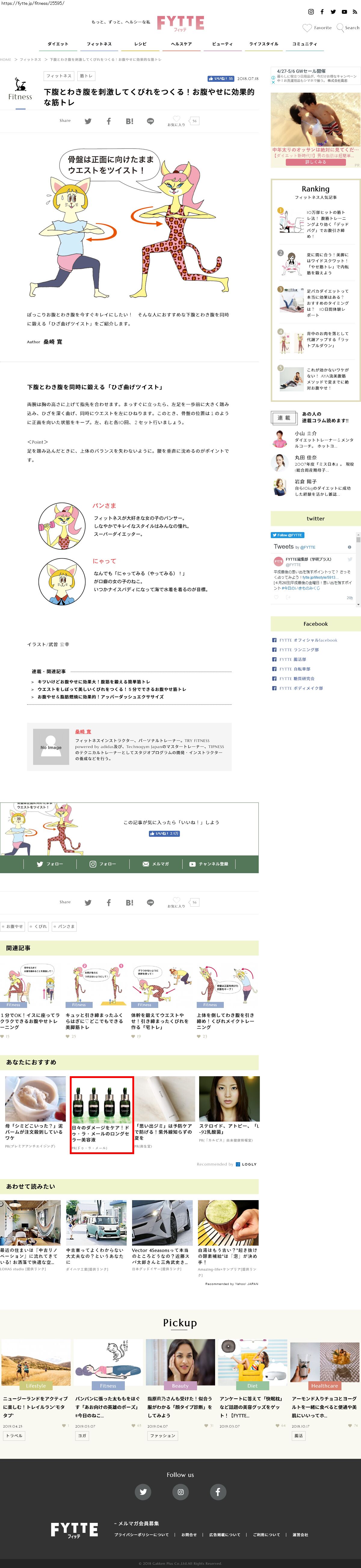
Task: Click the header Twitter bird icon
Action: tap(333, 11)
